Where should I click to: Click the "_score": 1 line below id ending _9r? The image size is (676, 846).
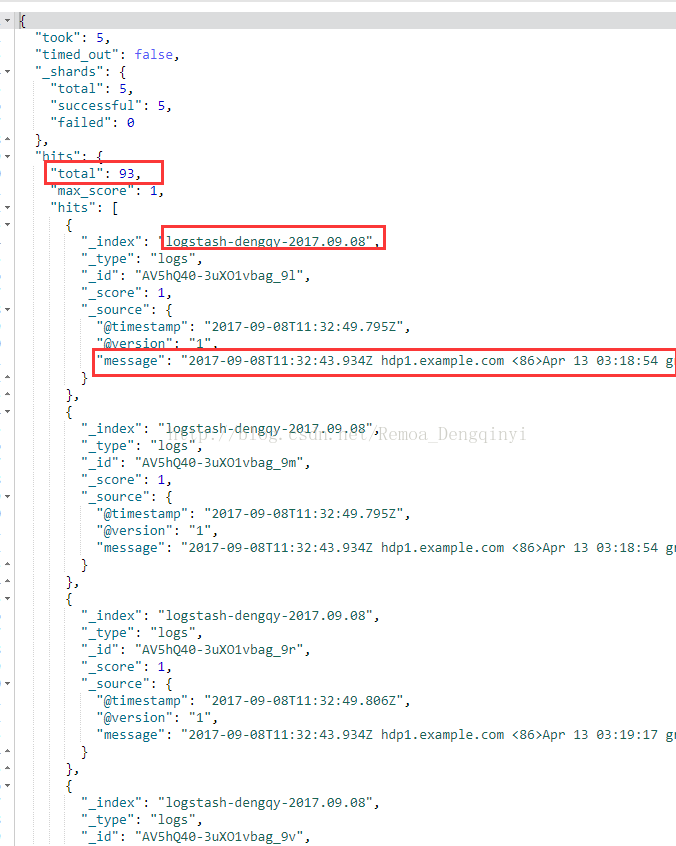126,667
